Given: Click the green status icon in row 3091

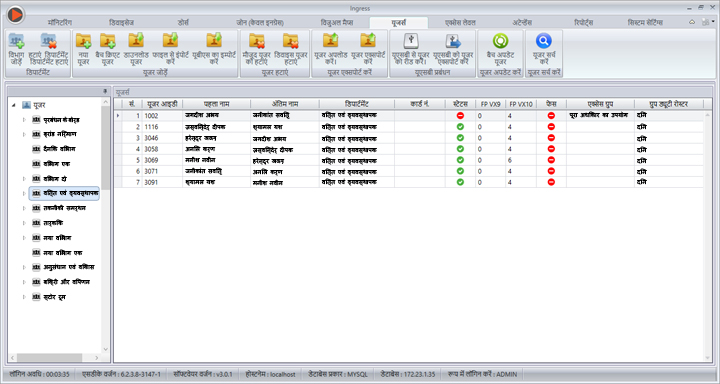Looking at the screenshot, I should [x=460, y=182].
